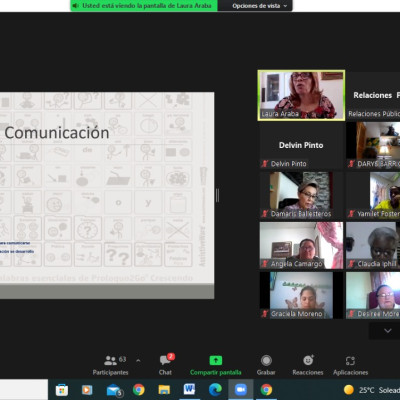400x400 pixels.
Task: Show more participants with the down chevron
Action: coord(388,331)
